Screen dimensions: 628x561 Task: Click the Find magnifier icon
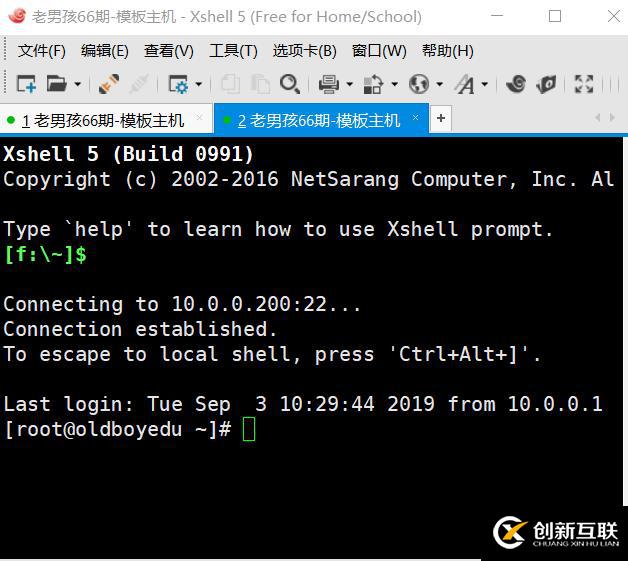point(290,84)
